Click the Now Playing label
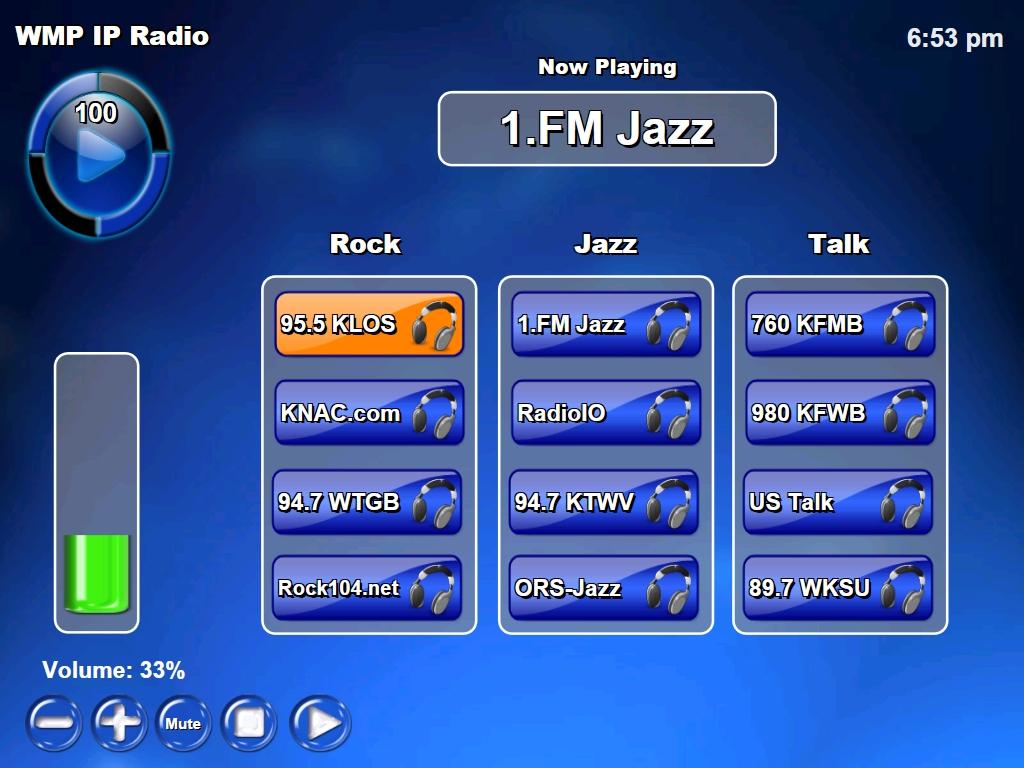This screenshot has width=1024, height=768. click(607, 67)
